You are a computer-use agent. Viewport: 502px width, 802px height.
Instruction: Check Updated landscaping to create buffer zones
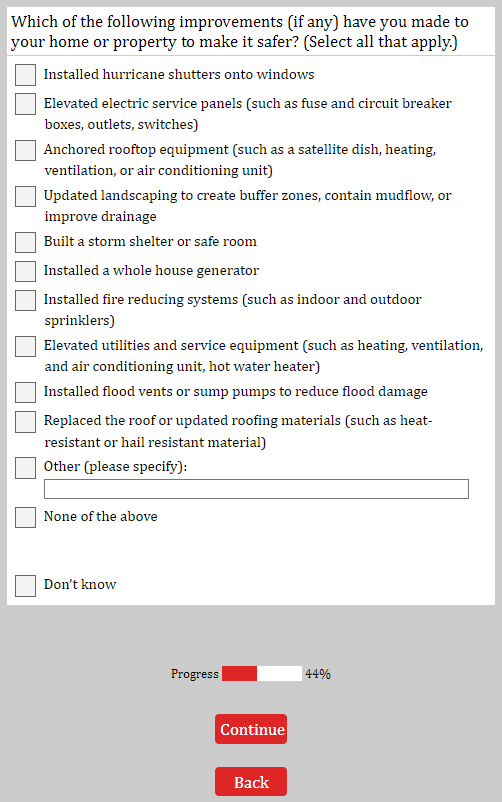[x=25, y=196]
